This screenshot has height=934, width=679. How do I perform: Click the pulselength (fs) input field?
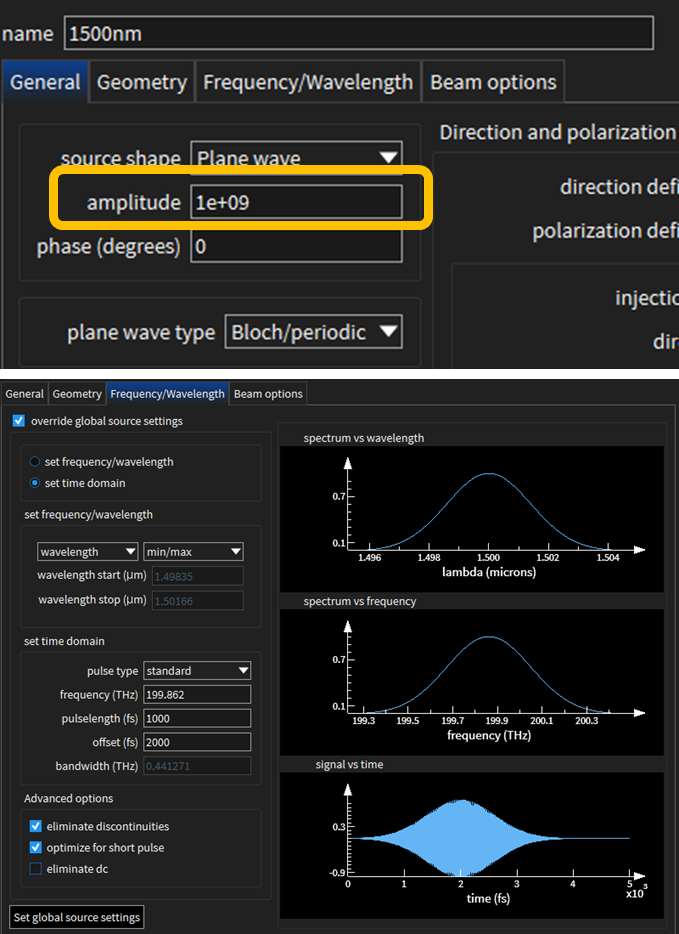click(197, 718)
